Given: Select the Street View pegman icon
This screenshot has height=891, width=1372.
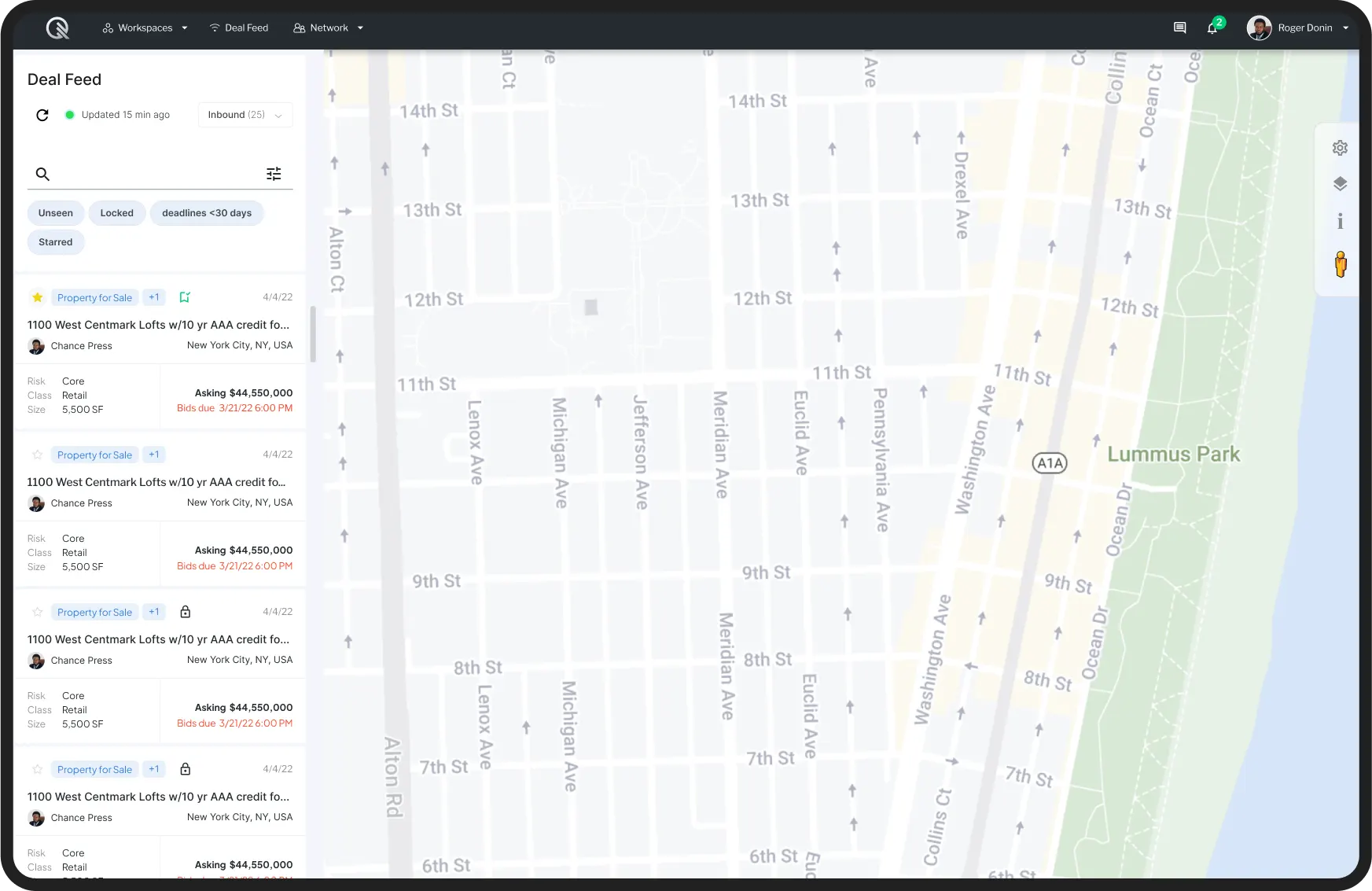Looking at the screenshot, I should (1340, 264).
